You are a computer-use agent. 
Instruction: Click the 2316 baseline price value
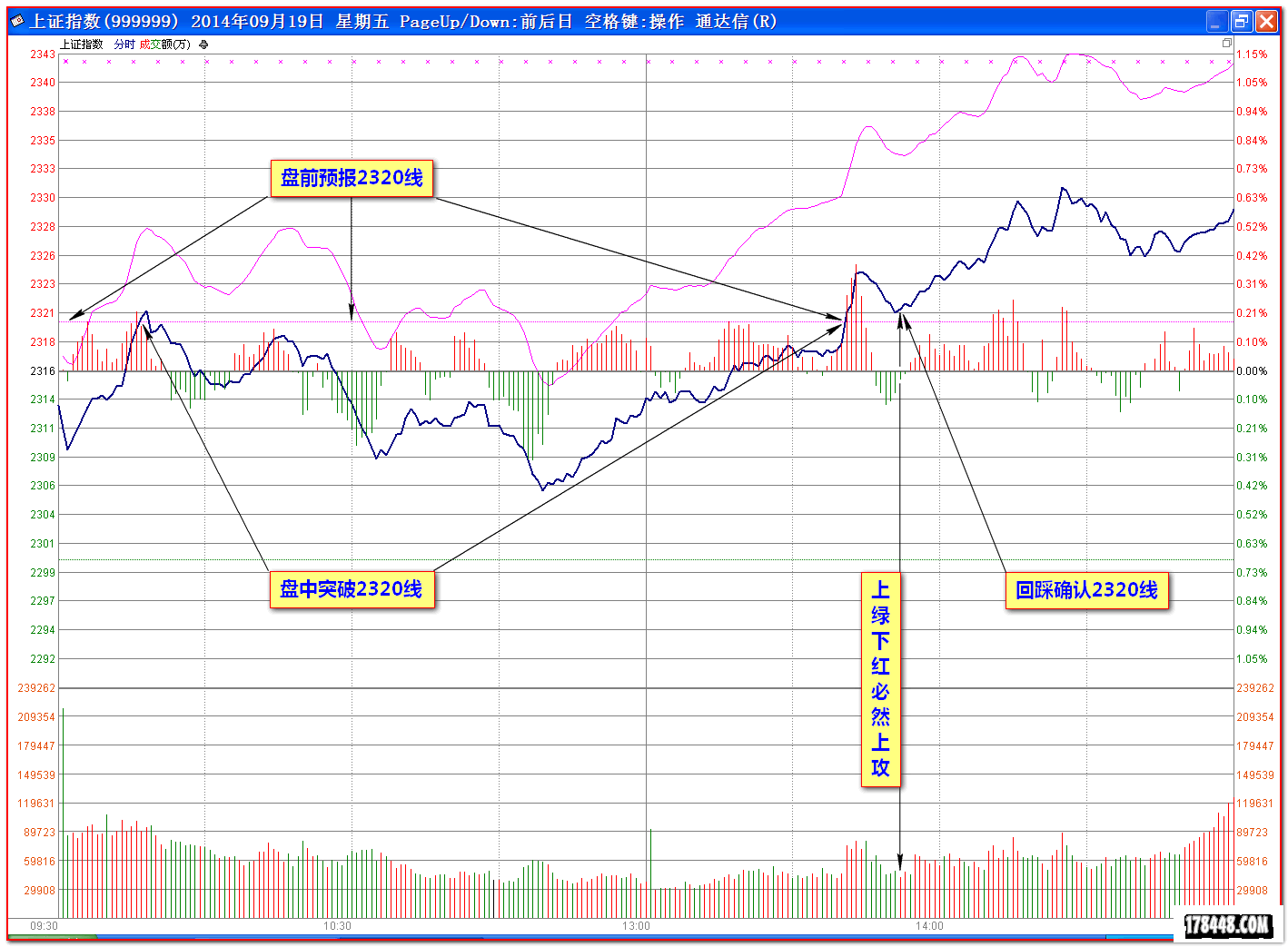(x=43, y=371)
